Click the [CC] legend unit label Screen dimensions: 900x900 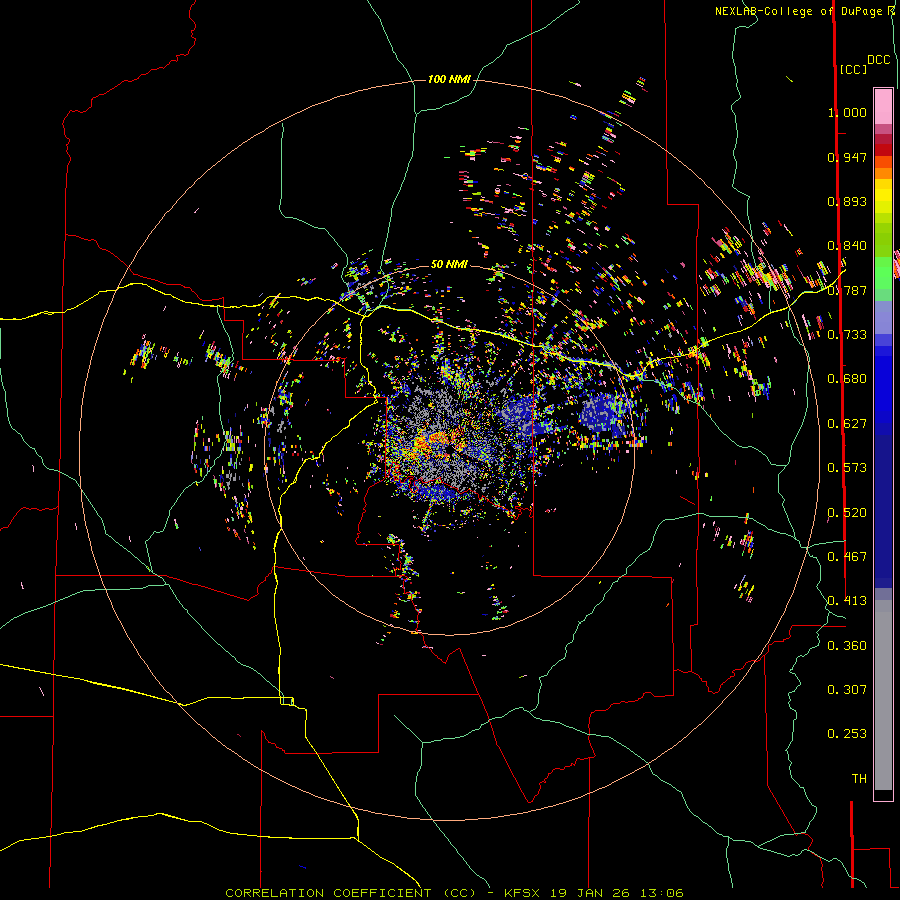coord(852,69)
